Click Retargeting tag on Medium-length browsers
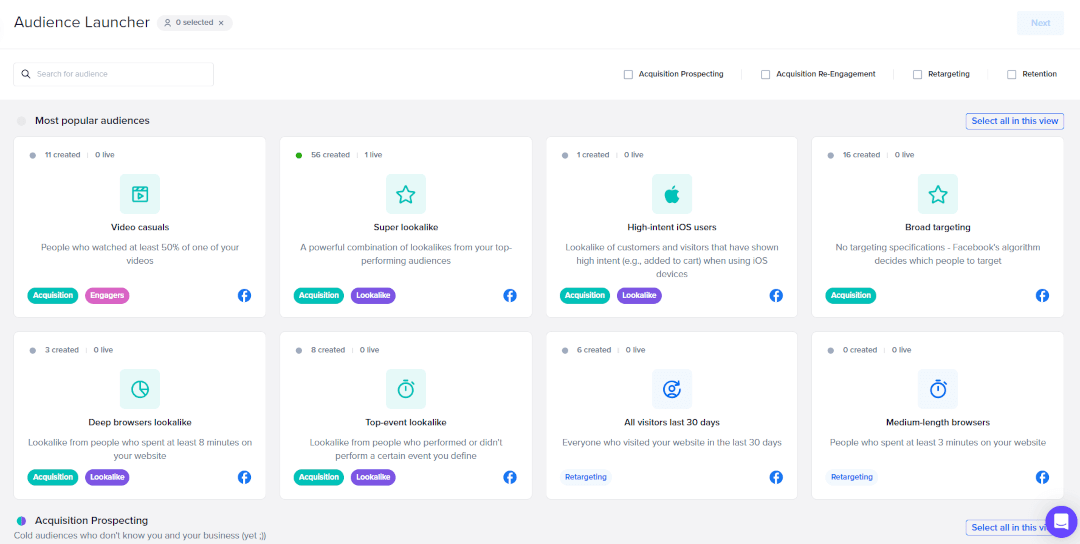This screenshot has height=544, width=1080. click(x=851, y=477)
